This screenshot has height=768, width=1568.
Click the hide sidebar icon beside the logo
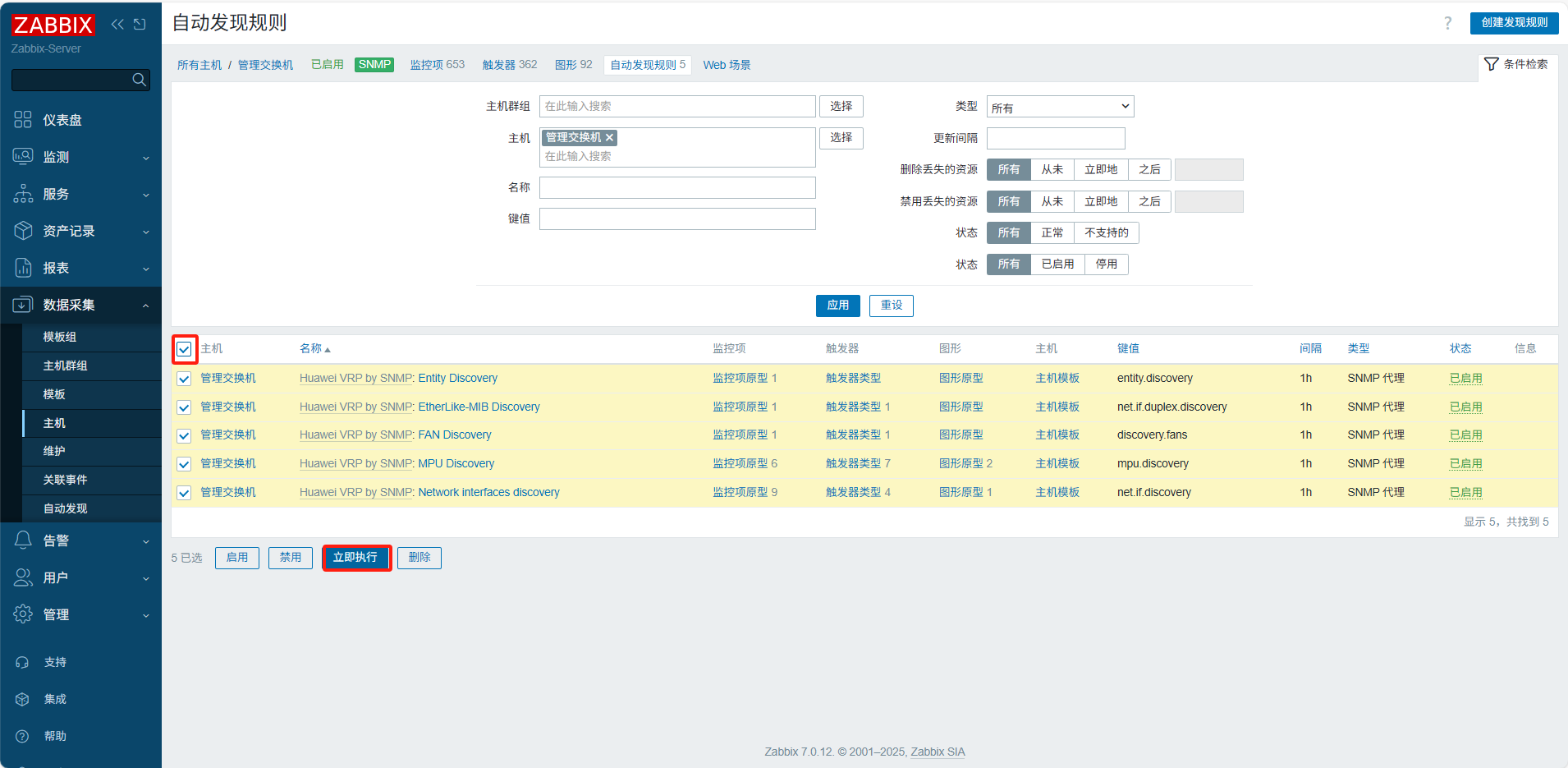tap(140, 24)
